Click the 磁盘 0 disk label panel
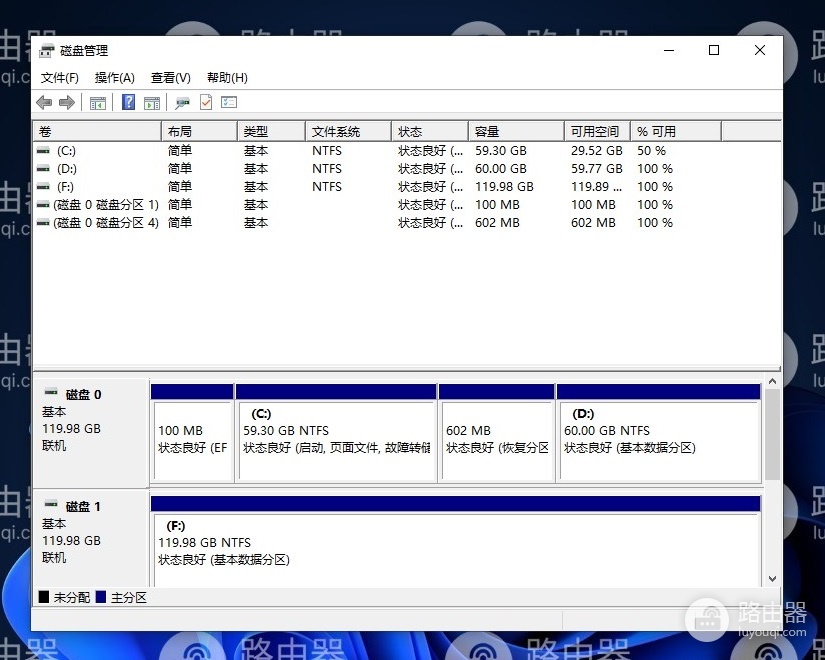The height and width of the screenshot is (660, 825). click(x=91, y=433)
